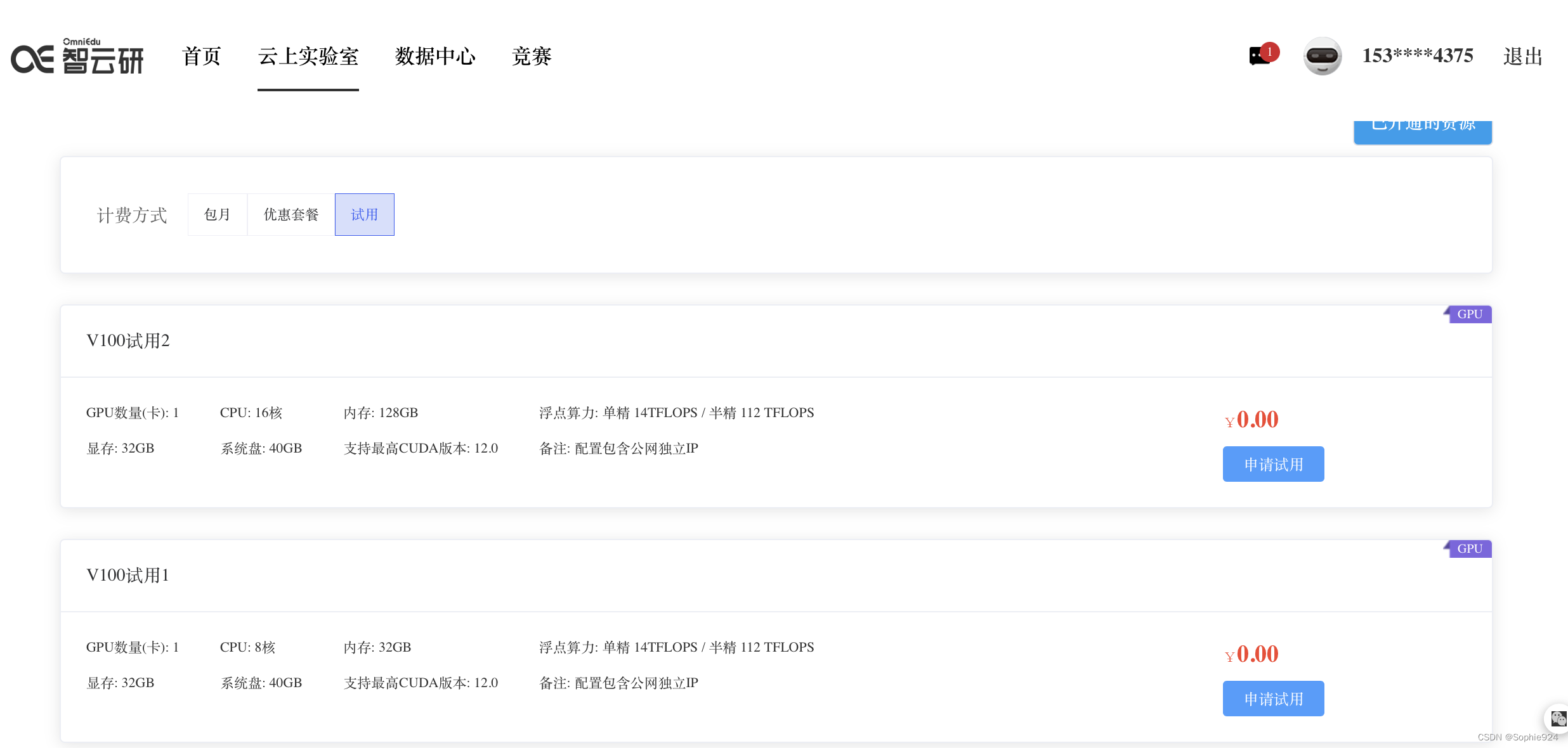Screen dimensions: 1568x748
Task: Click the username 153****4375
Action: (x=1418, y=56)
